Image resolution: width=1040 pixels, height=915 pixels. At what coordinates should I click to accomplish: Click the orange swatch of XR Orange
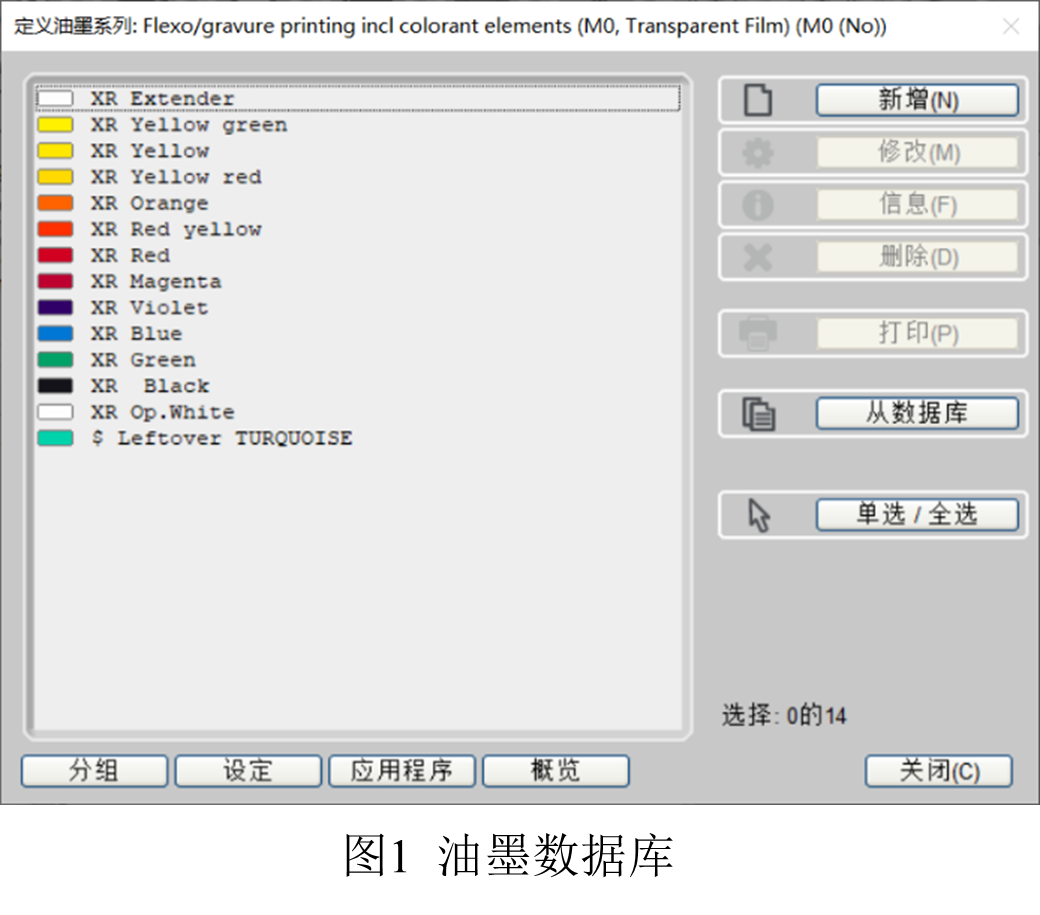point(55,203)
